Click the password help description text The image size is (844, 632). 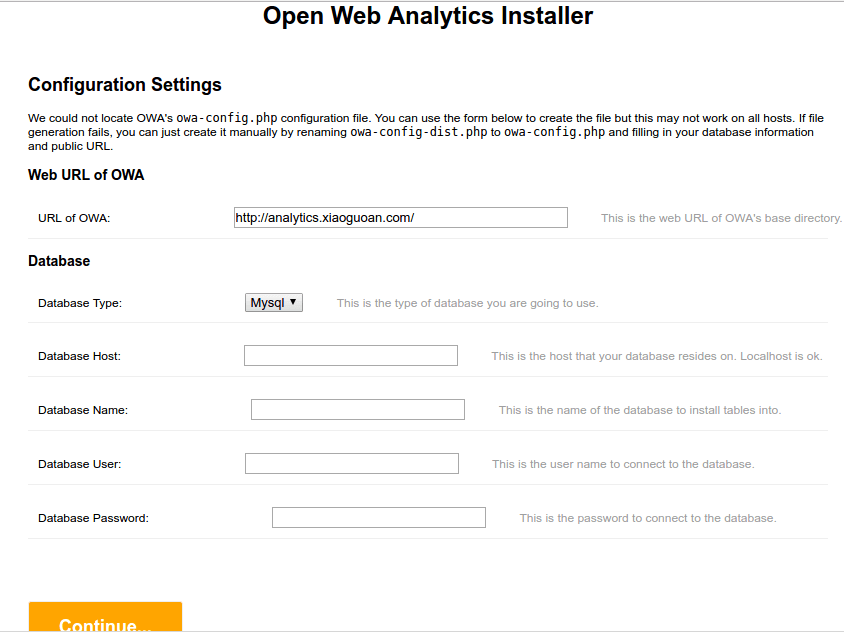[x=647, y=518]
